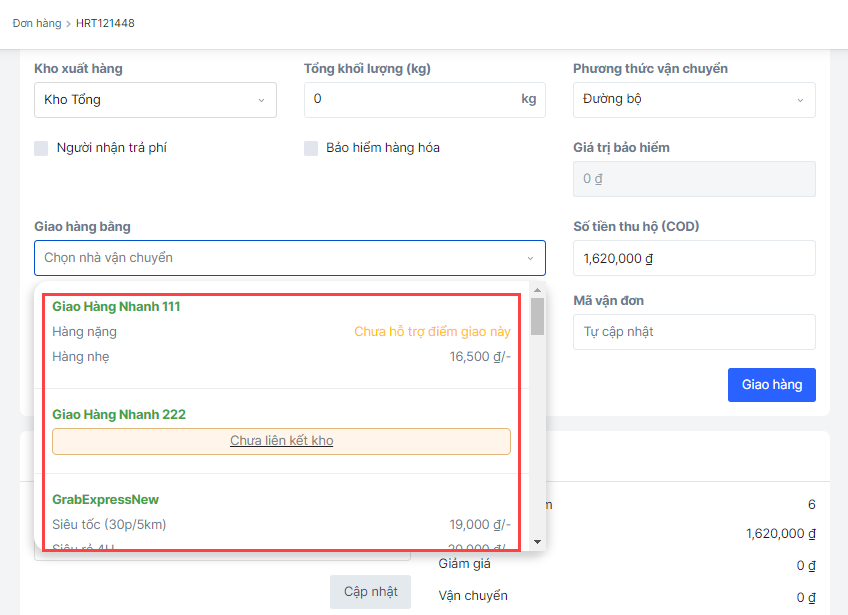Open the Chọn nhà vận chuyển dropdown

290,258
